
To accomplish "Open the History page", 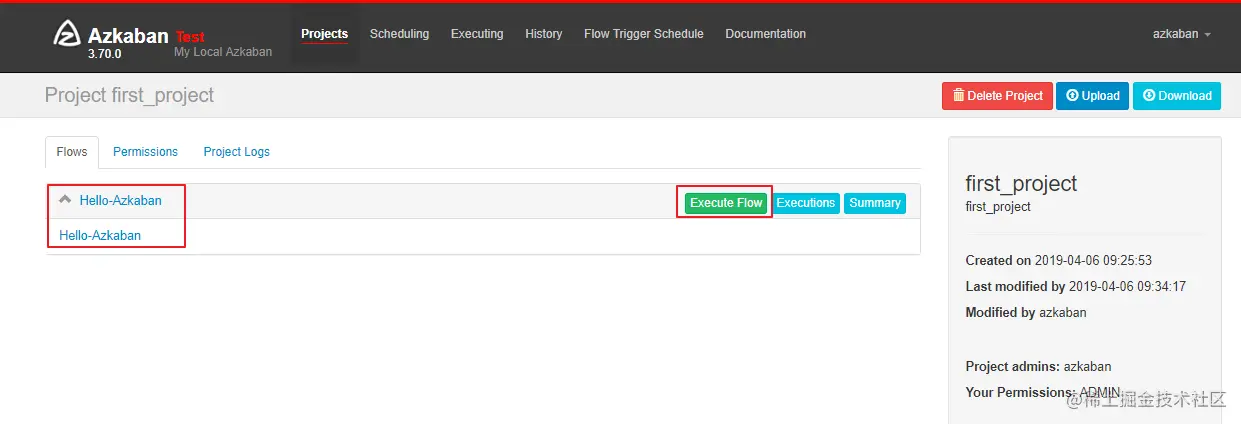I will (x=543, y=34).
